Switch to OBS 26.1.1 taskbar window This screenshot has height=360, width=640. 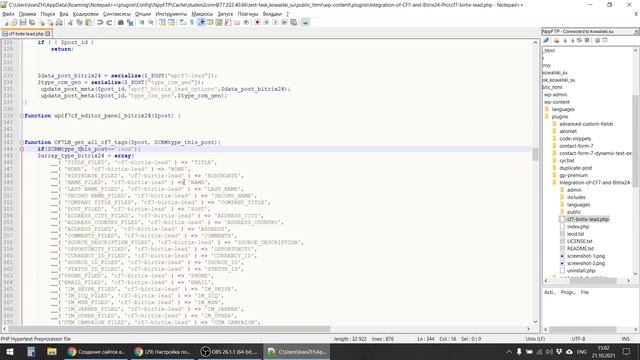coord(229,352)
